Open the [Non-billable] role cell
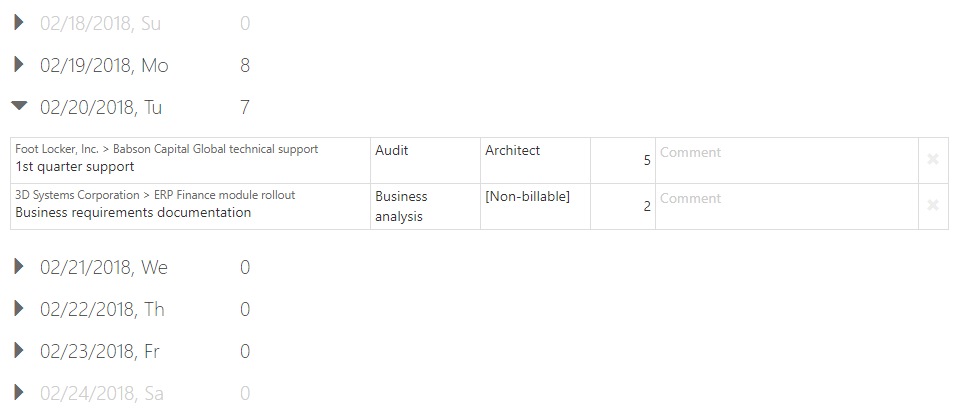954x414 pixels. [535, 206]
